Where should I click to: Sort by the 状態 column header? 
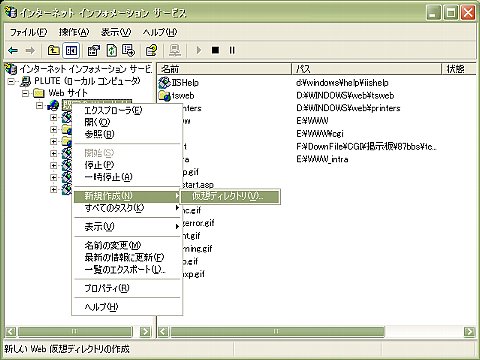coord(459,69)
